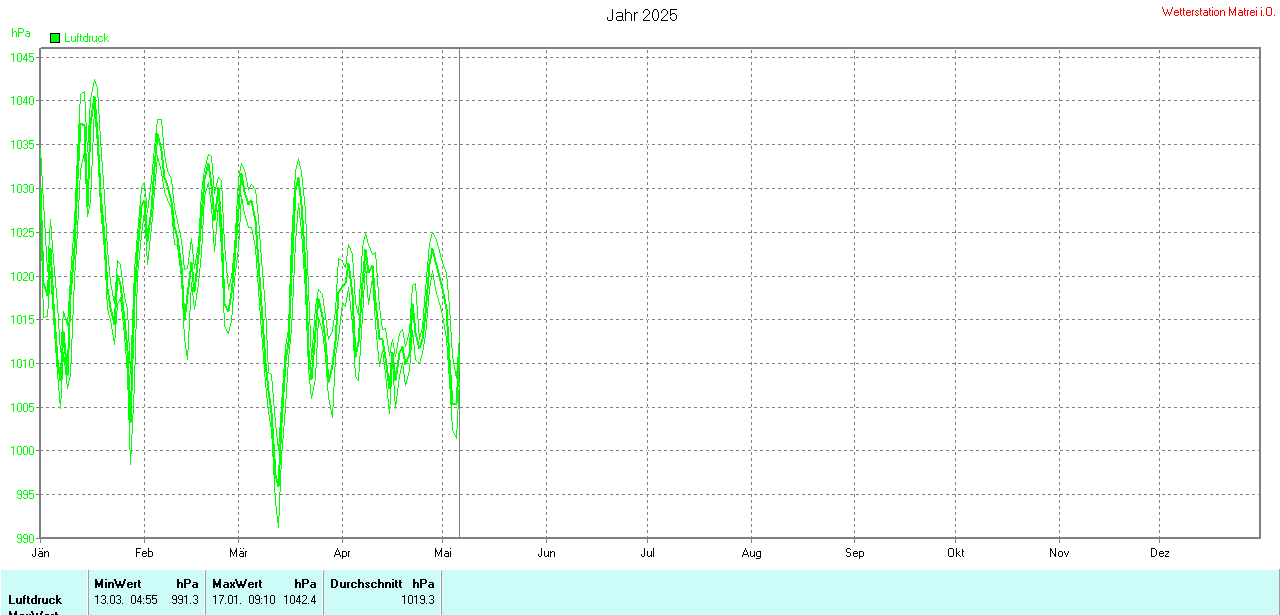Click the 1005 y-axis value
The height and width of the screenshot is (615, 1280).
tap(23, 408)
